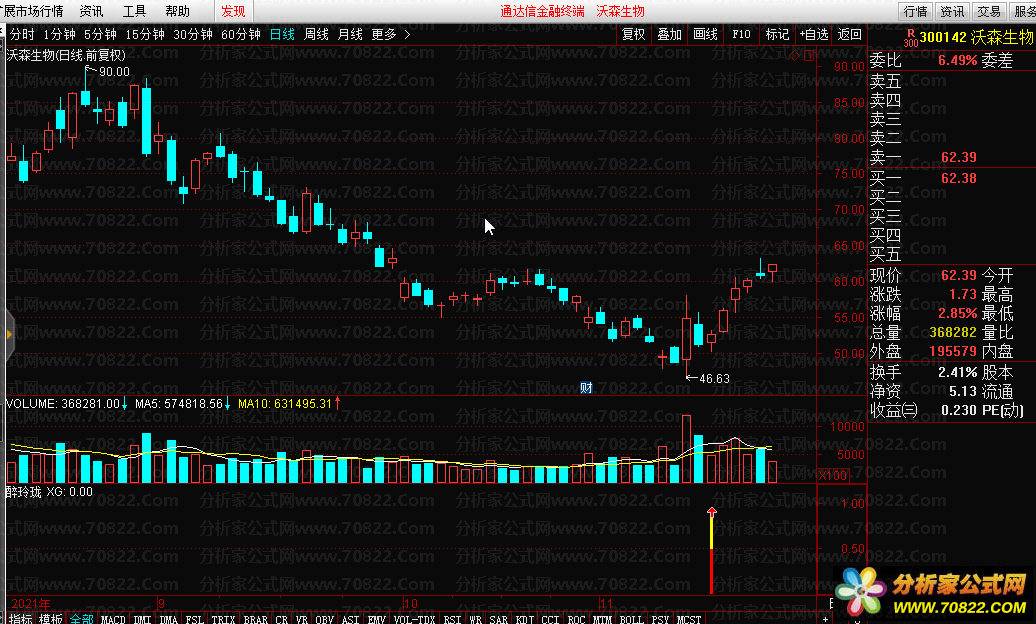Open the 工具 menu
Viewport: 1036px width, 624px height.
134,11
